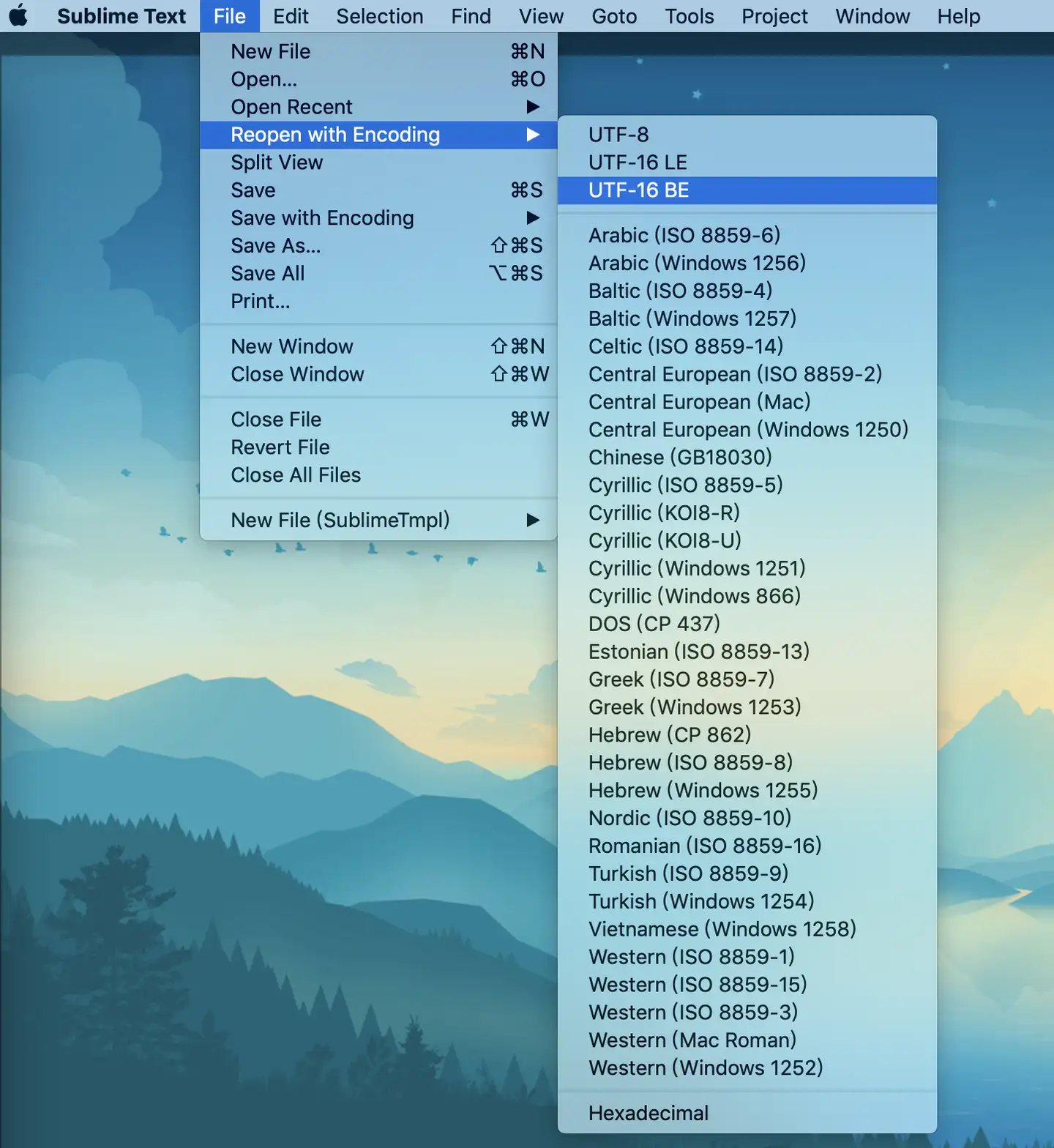1054x1148 pixels.
Task: Select Western (ISO 8859-1) encoding
Action: [747, 958]
